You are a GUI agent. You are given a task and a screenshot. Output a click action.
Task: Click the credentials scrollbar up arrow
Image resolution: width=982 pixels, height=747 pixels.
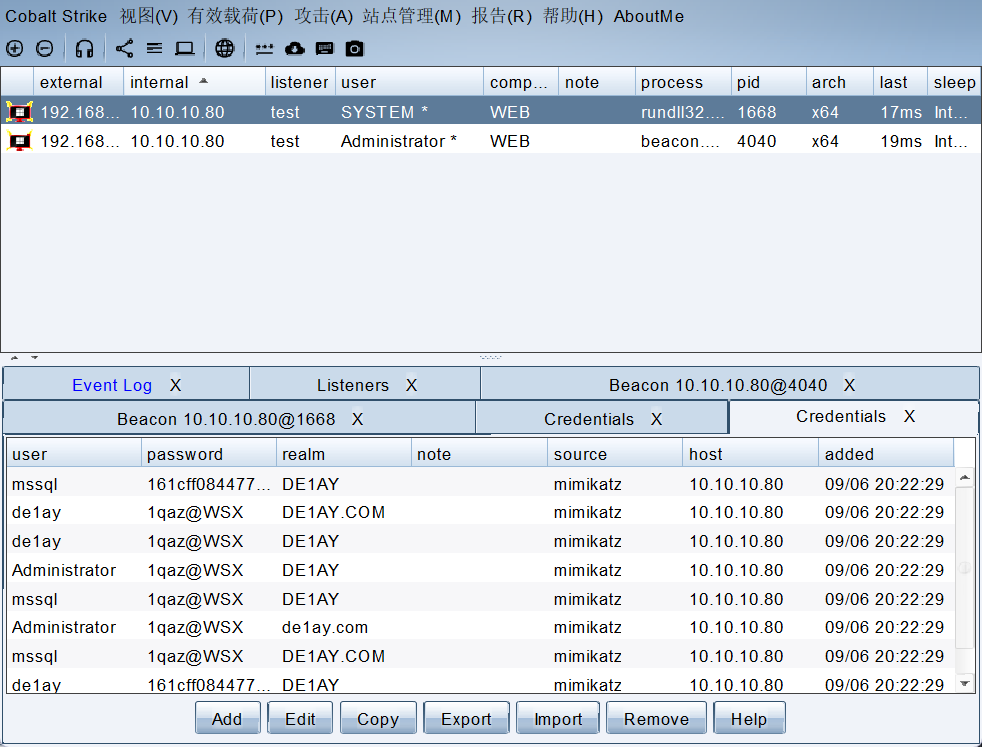click(x=964, y=478)
